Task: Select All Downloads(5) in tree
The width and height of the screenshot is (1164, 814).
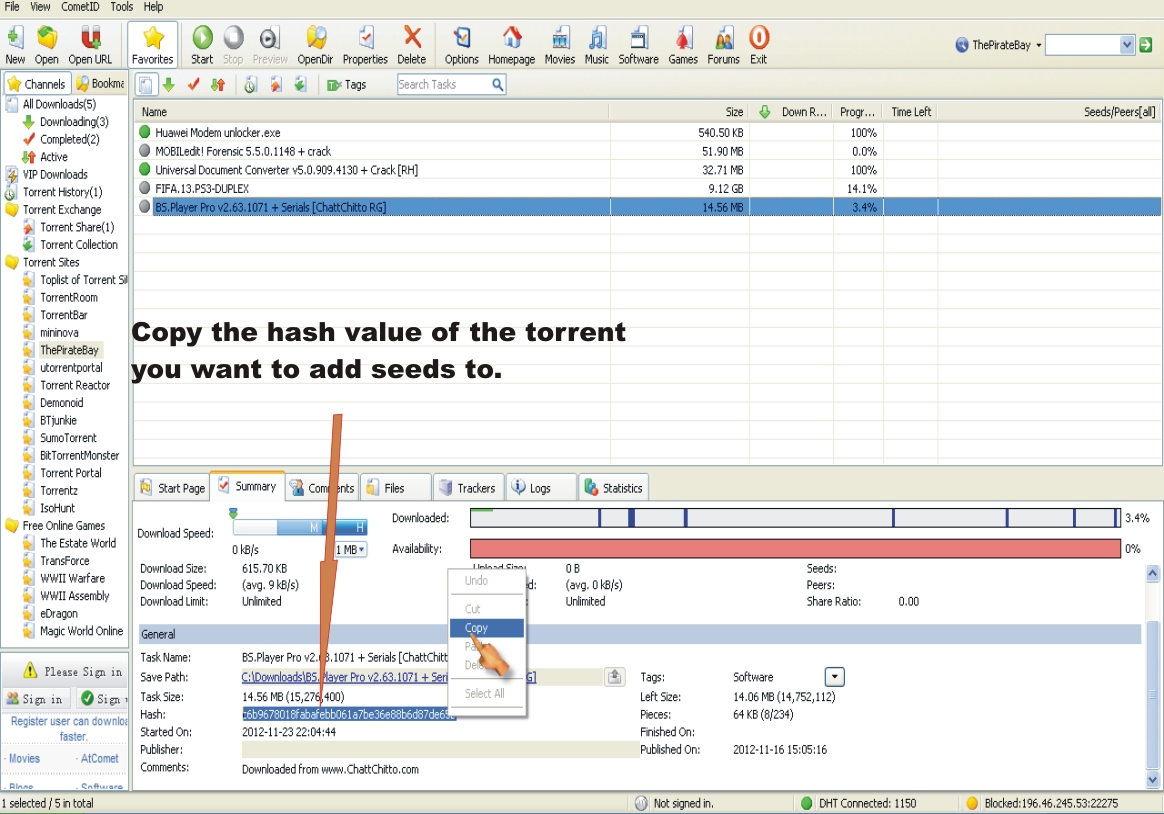Action: (x=59, y=104)
